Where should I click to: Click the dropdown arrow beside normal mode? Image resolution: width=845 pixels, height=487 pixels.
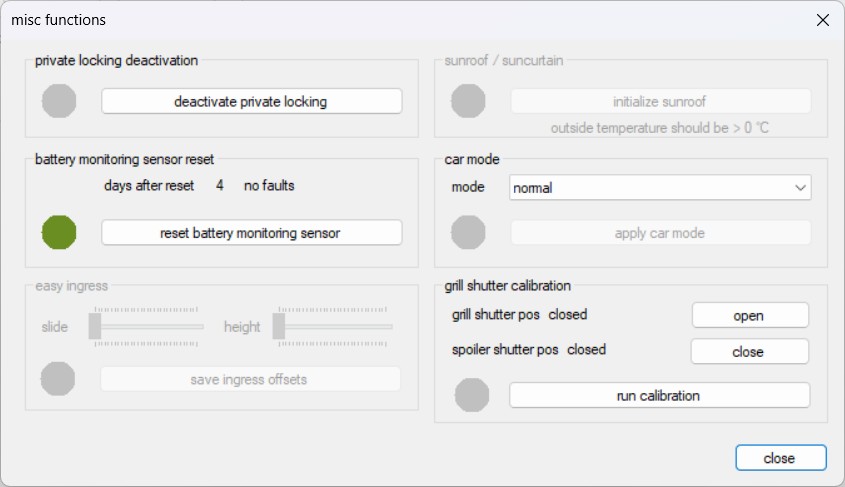click(x=800, y=187)
